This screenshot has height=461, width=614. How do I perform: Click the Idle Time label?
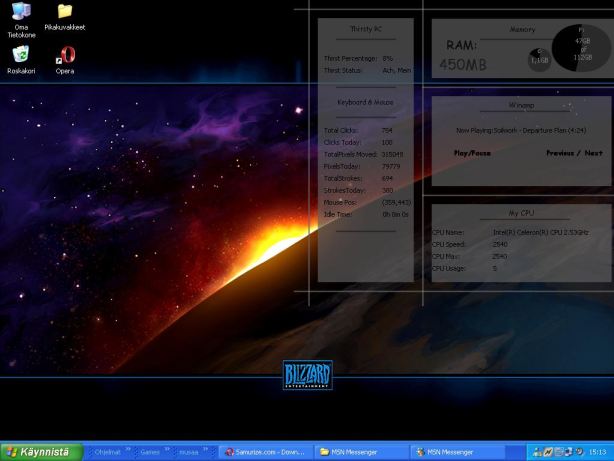[338, 215]
